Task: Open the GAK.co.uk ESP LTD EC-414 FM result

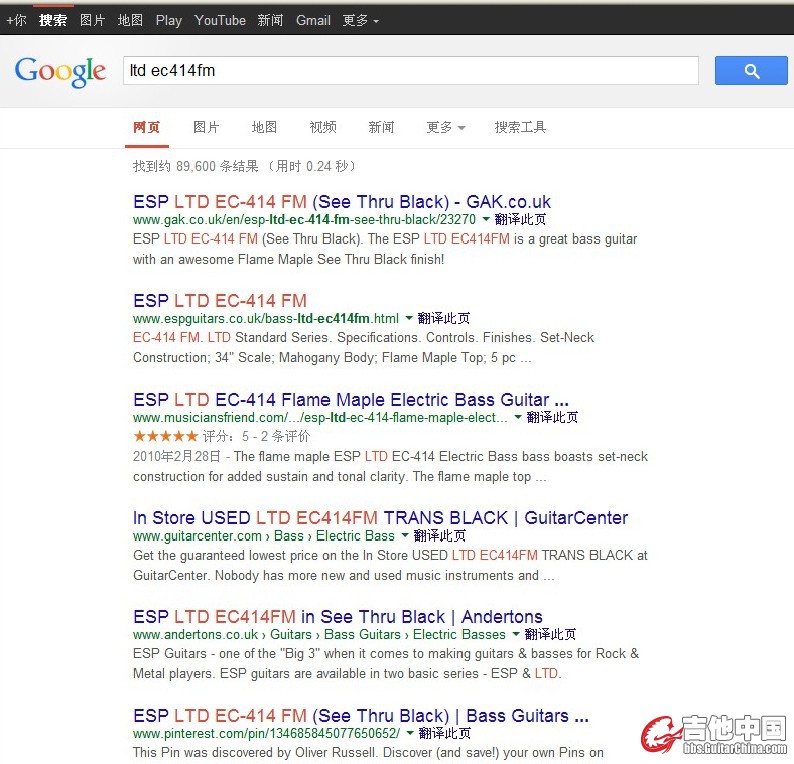Action: 342,202
